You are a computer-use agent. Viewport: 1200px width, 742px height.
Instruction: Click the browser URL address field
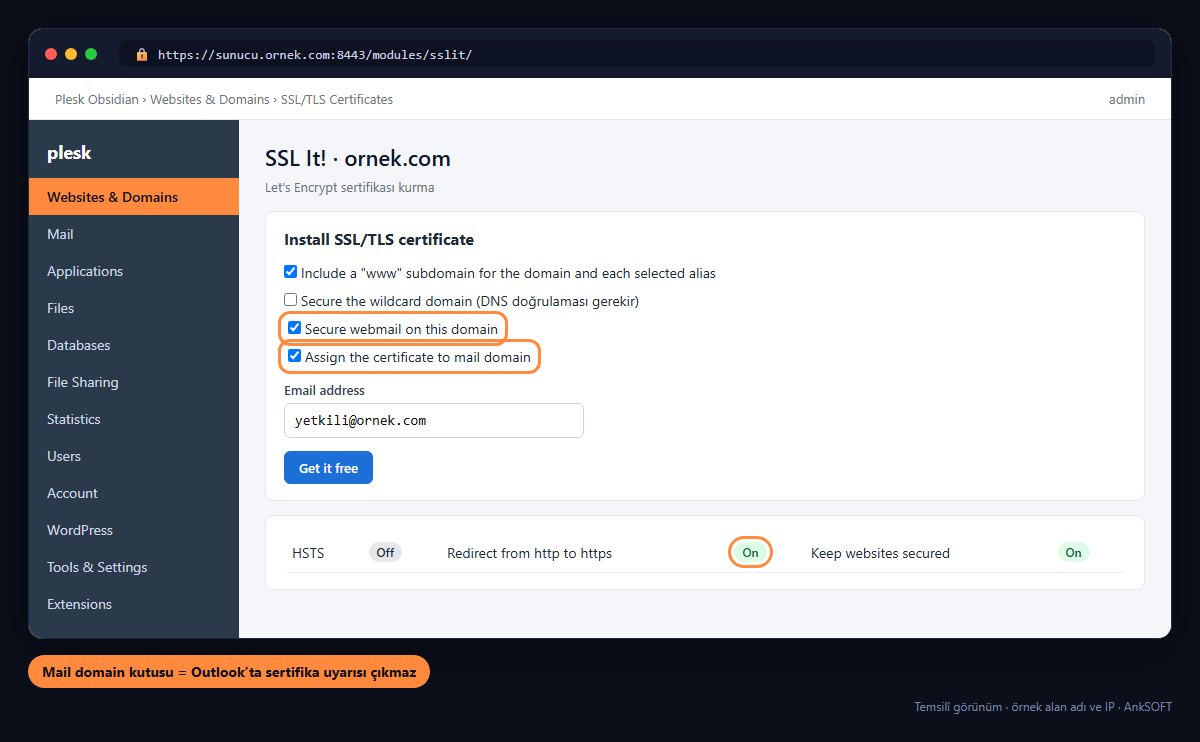[x=637, y=54]
